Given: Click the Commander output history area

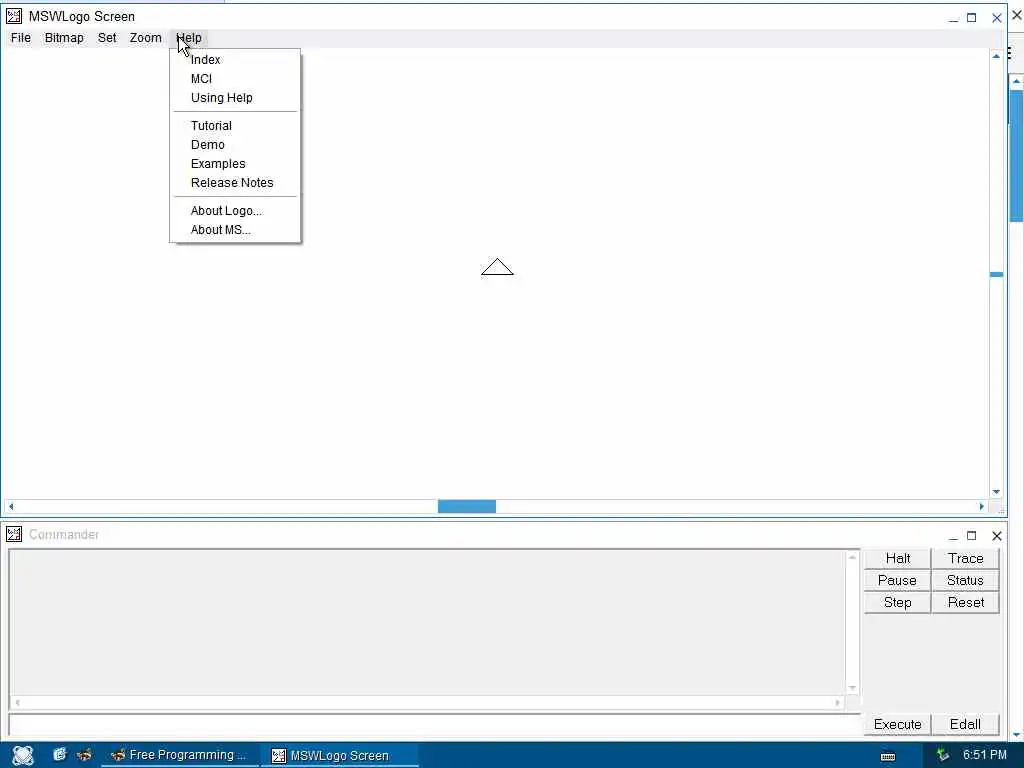Looking at the screenshot, I should coord(427,622).
